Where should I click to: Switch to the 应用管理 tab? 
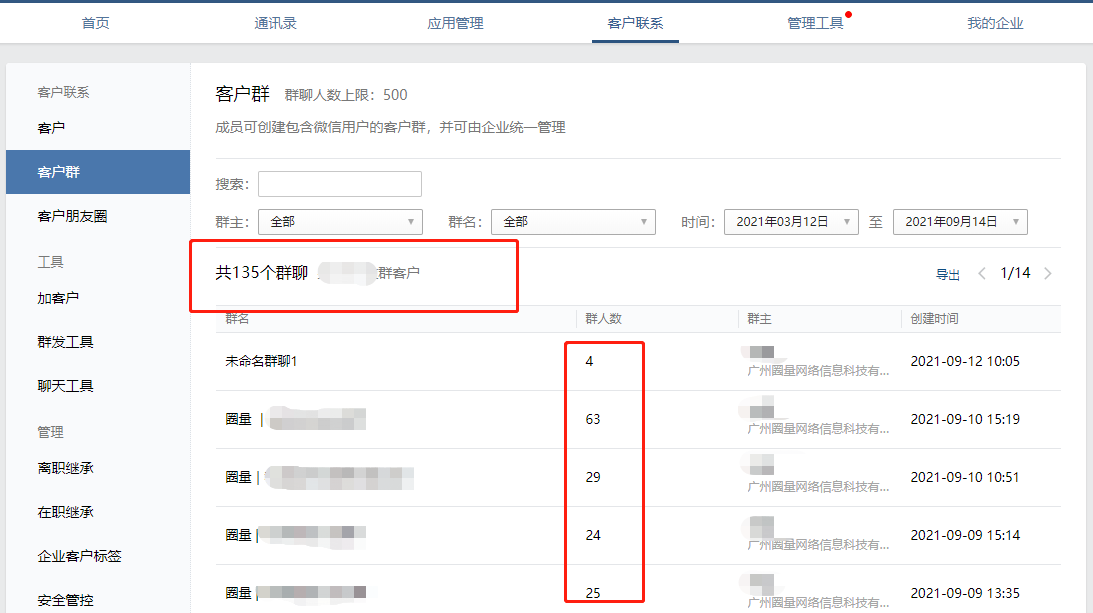click(x=455, y=22)
